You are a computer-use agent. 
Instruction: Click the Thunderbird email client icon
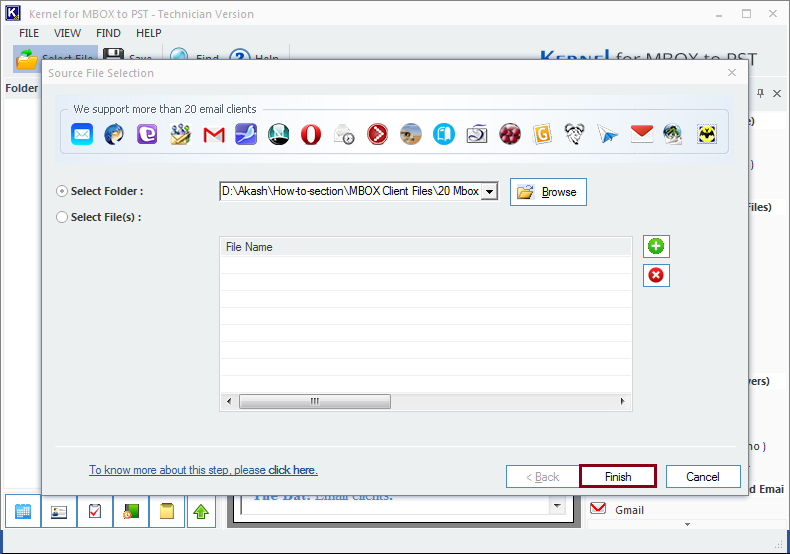(x=114, y=134)
